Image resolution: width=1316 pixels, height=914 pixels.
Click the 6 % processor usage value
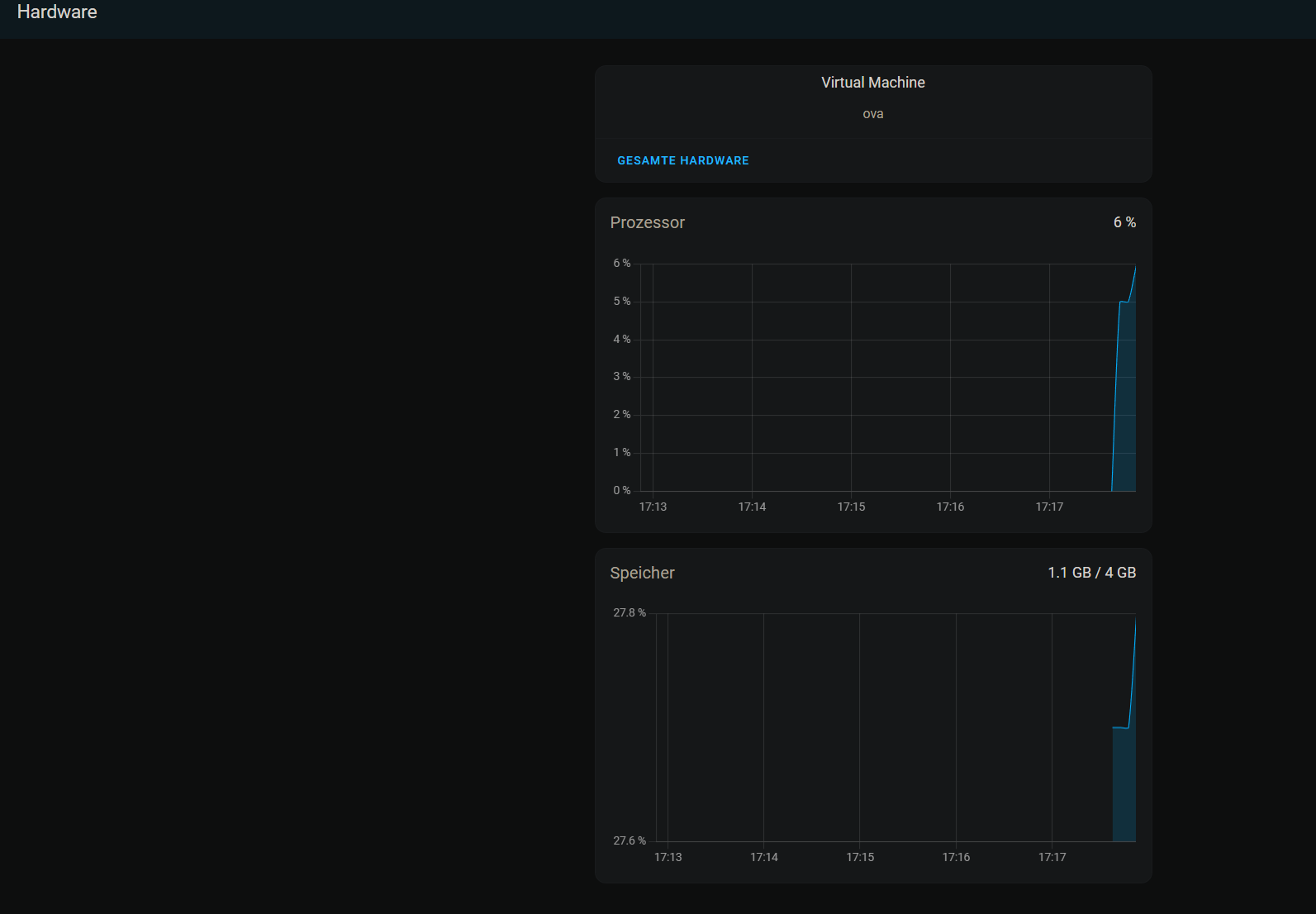[1124, 222]
